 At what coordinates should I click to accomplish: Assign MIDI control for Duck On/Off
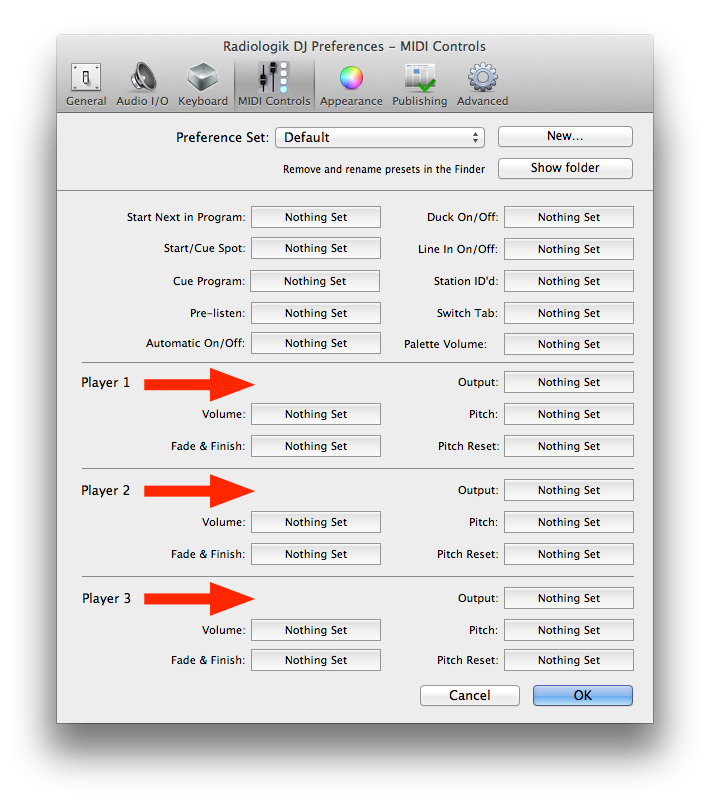coord(569,217)
